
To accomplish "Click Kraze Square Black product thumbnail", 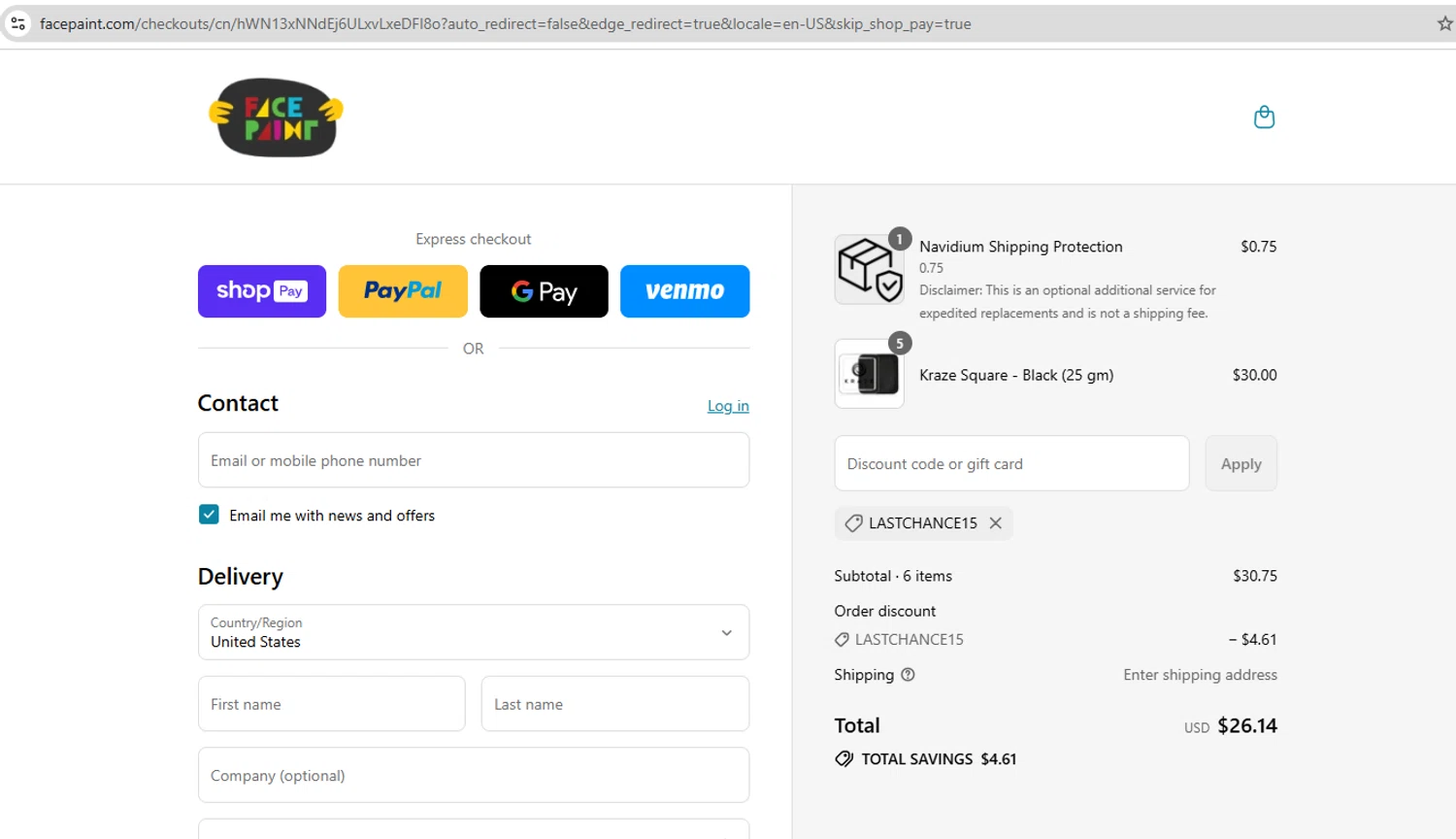I will (870, 374).
